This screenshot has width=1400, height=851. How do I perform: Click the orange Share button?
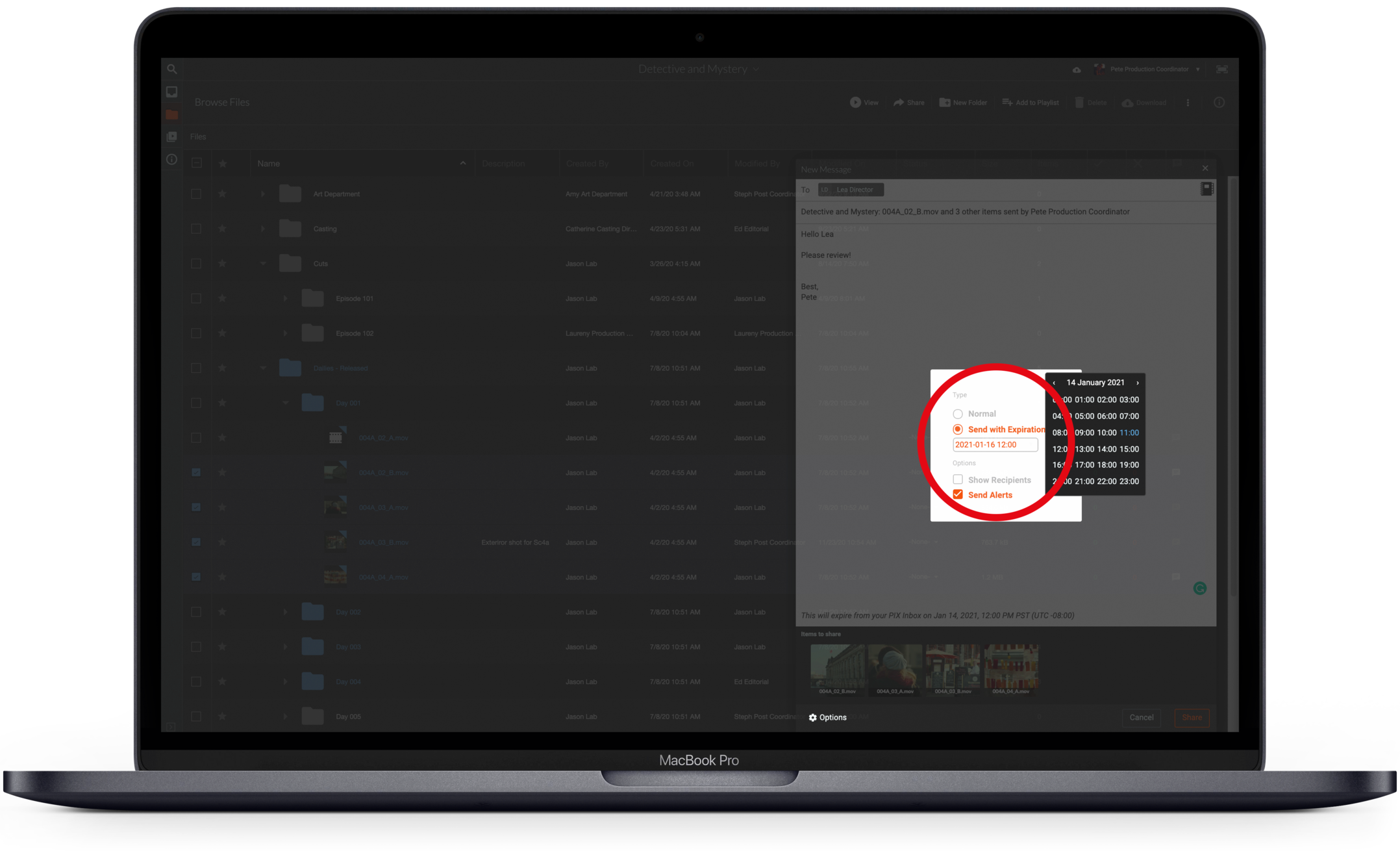pyautogui.click(x=1192, y=717)
